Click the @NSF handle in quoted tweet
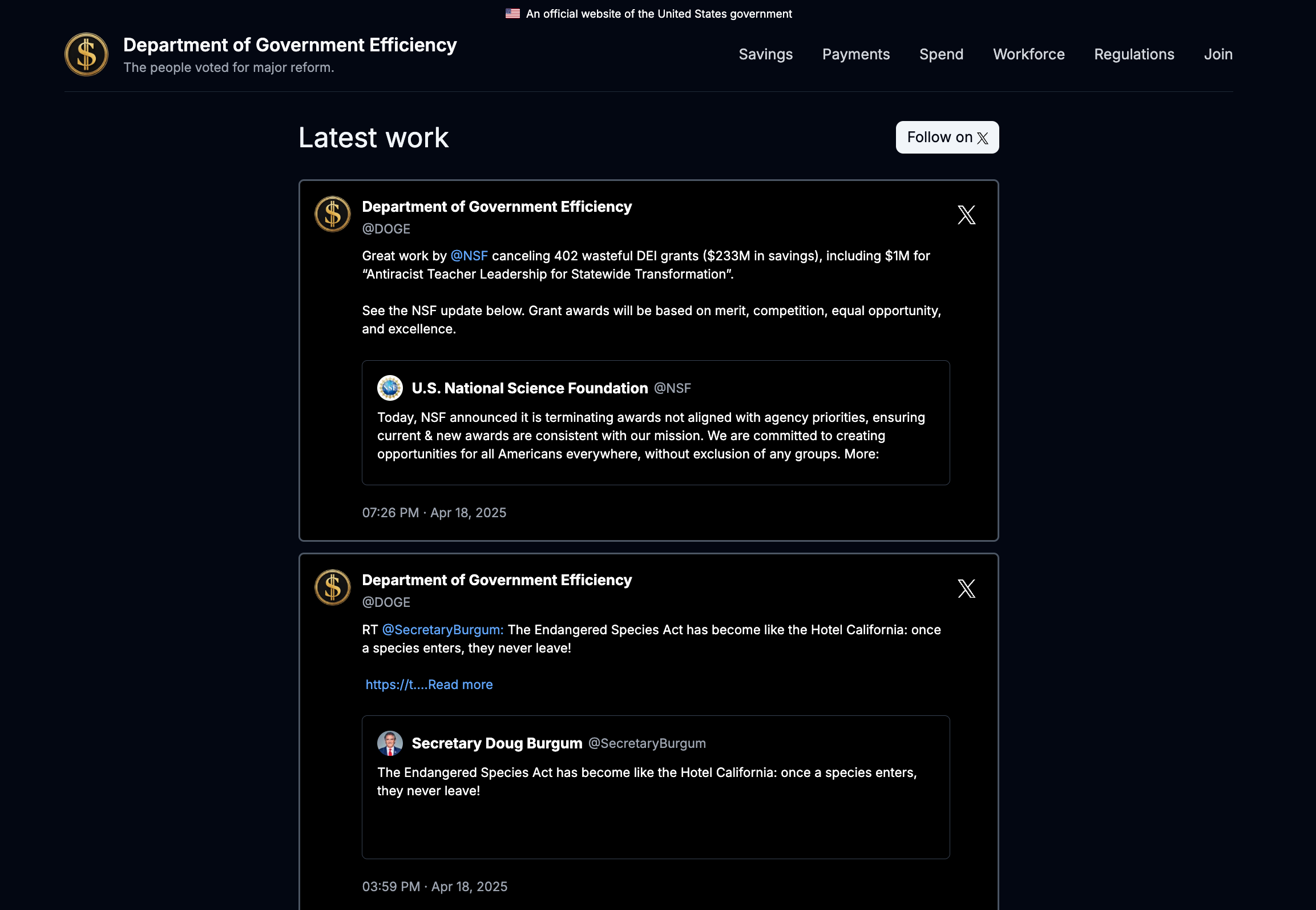Viewport: 1316px width, 910px height. (x=672, y=388)
